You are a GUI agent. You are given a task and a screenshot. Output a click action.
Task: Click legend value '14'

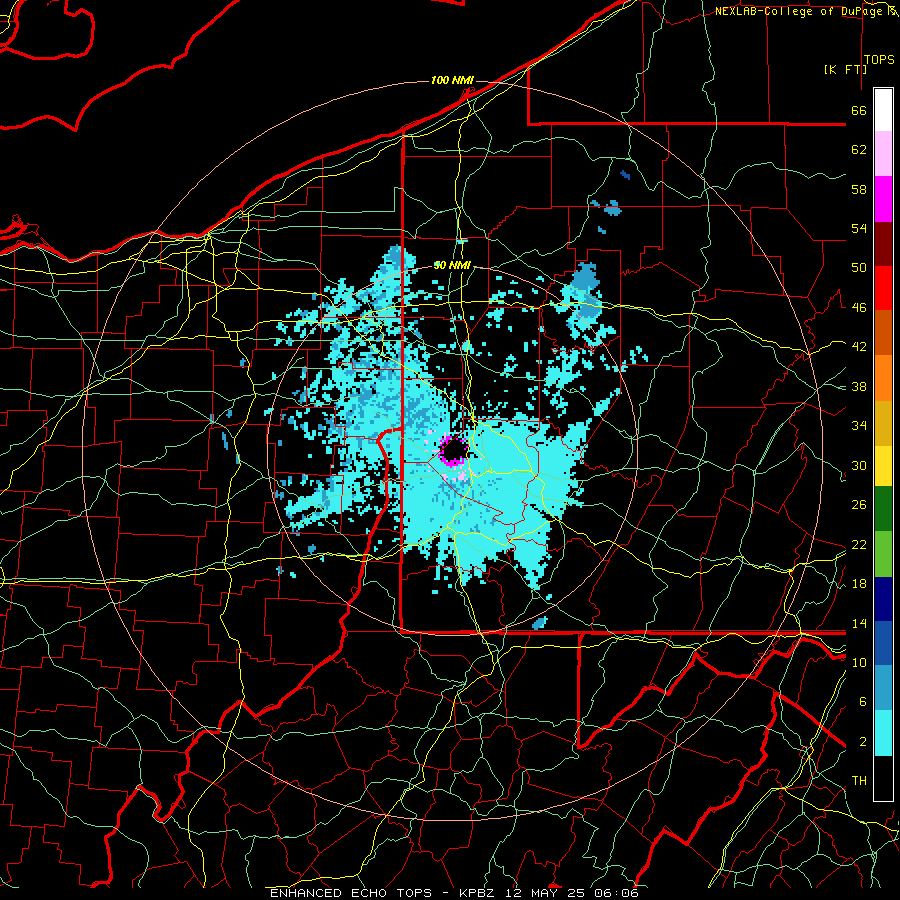point(859,623)
